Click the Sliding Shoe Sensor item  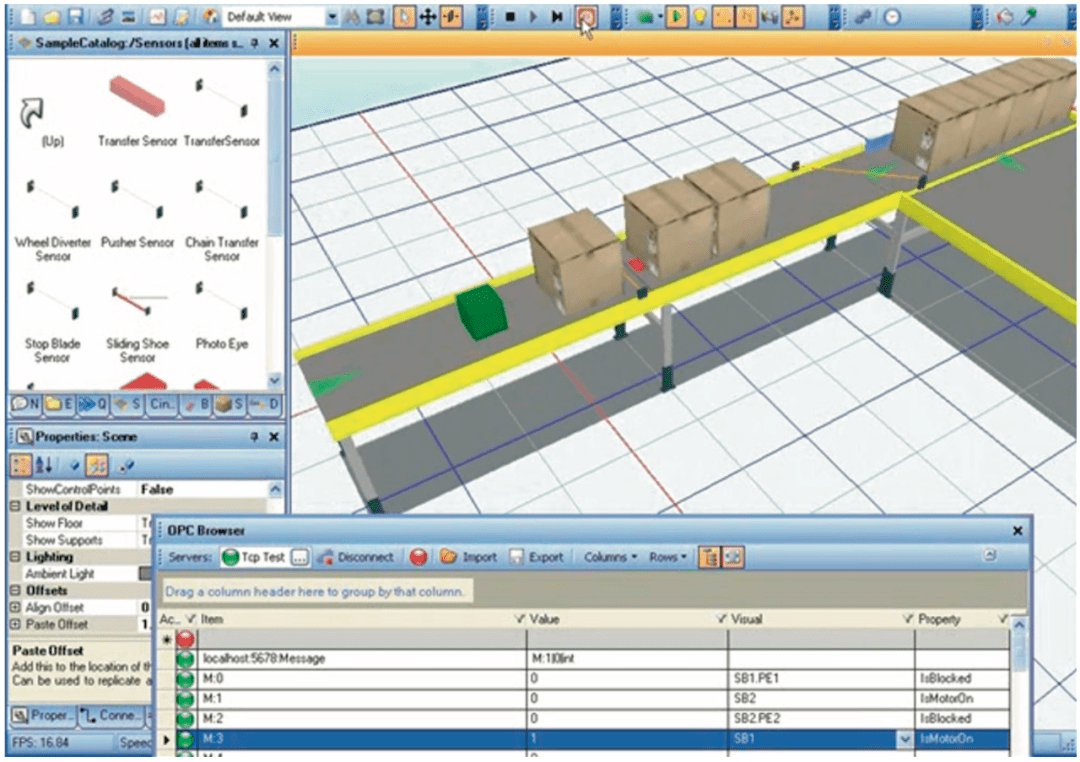click(137, 324)
